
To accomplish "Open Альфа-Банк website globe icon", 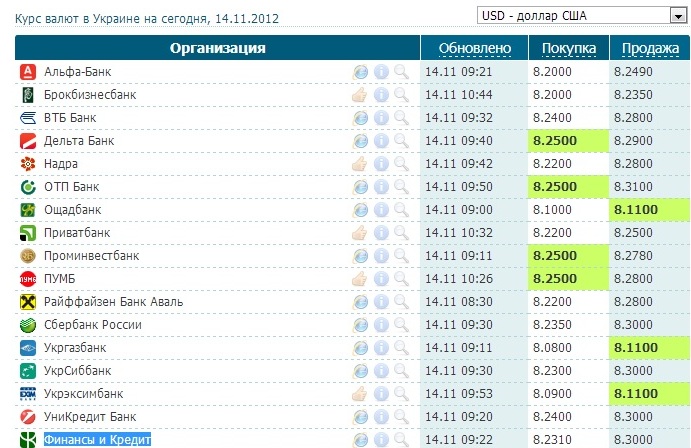I will 360,72.
